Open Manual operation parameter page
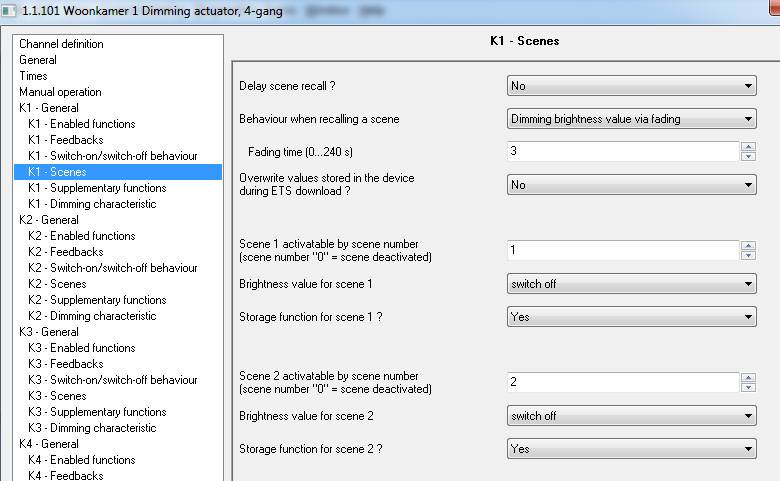 60,92
